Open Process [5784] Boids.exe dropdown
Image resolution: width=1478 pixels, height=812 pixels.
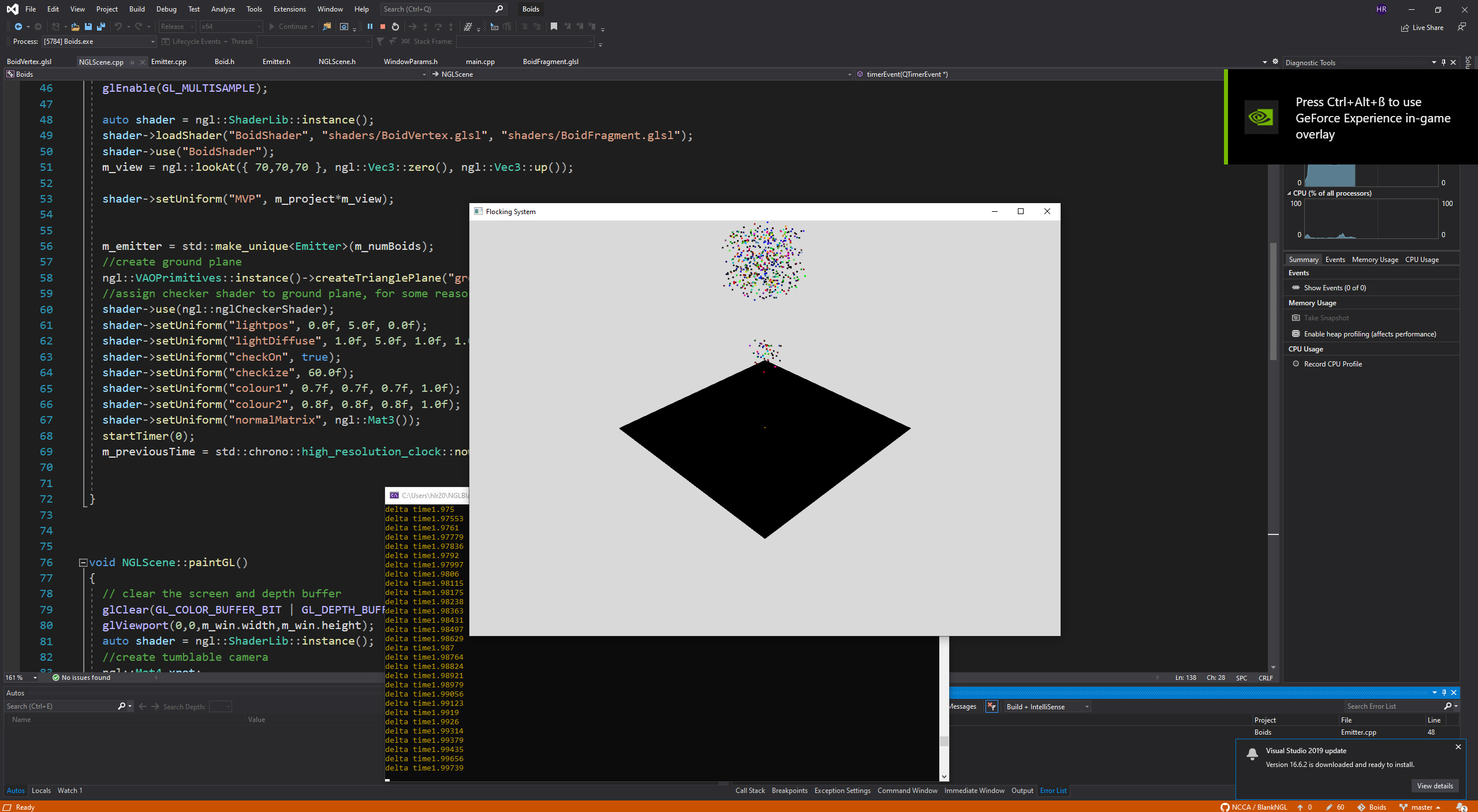pyautogui.click(x=99, y=42)
